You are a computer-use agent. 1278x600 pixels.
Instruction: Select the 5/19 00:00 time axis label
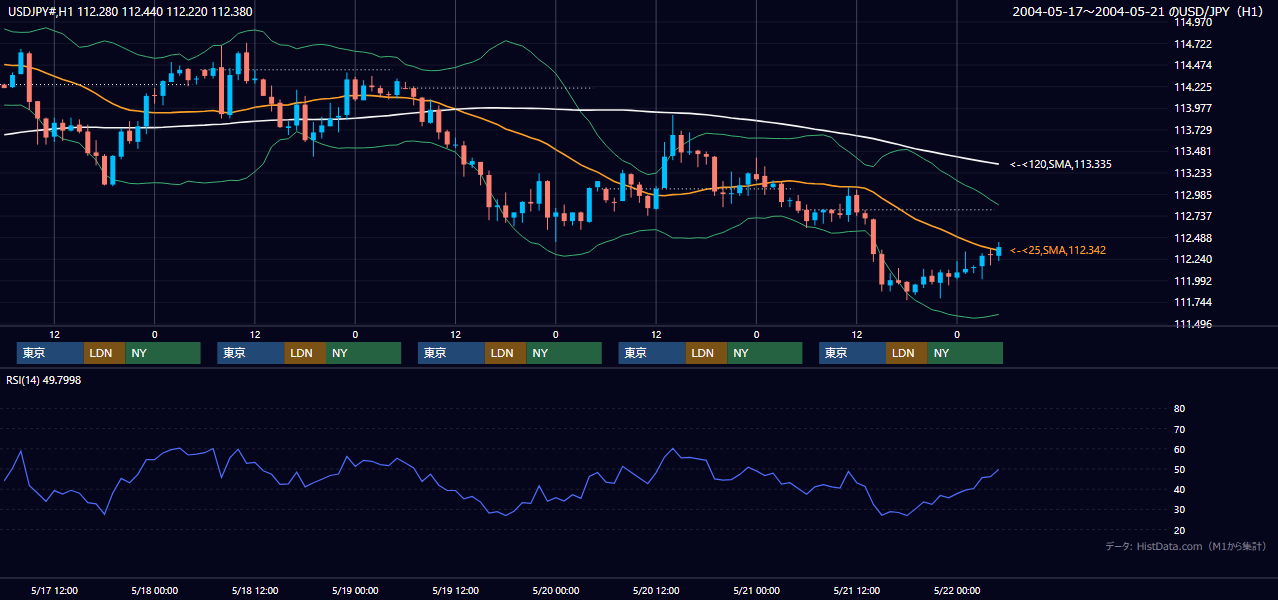[355, 590]
